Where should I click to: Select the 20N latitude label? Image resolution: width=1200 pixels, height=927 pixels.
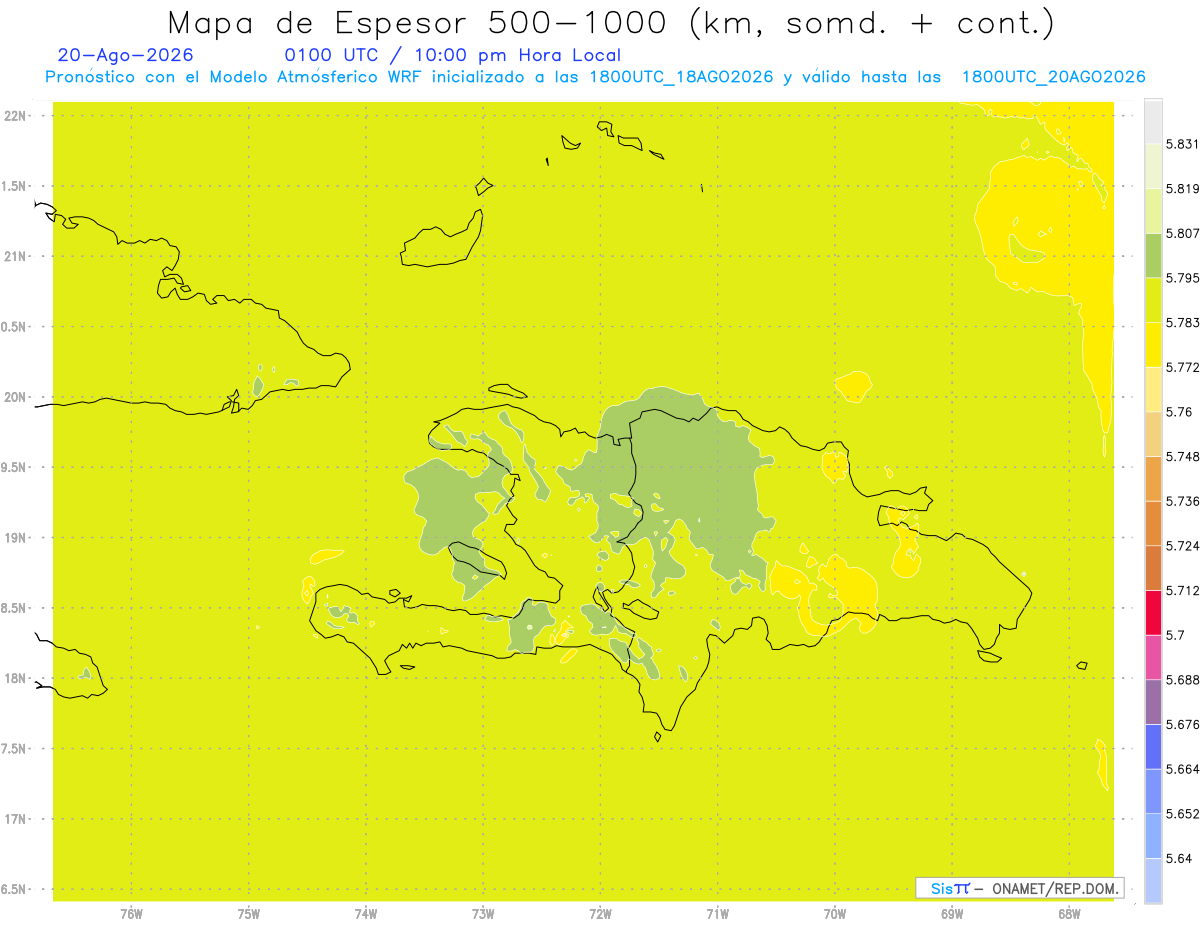15,397
